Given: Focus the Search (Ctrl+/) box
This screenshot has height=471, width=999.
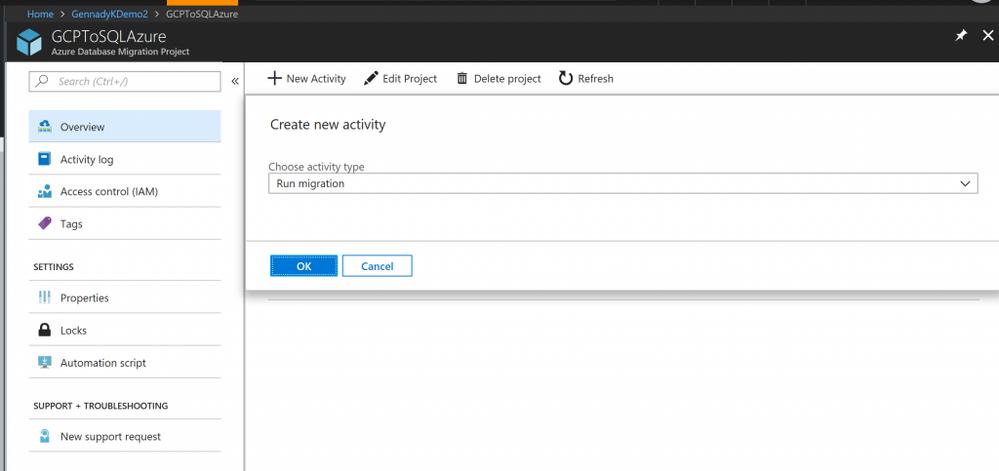Looking at the screenshot, I should point(125,82).
